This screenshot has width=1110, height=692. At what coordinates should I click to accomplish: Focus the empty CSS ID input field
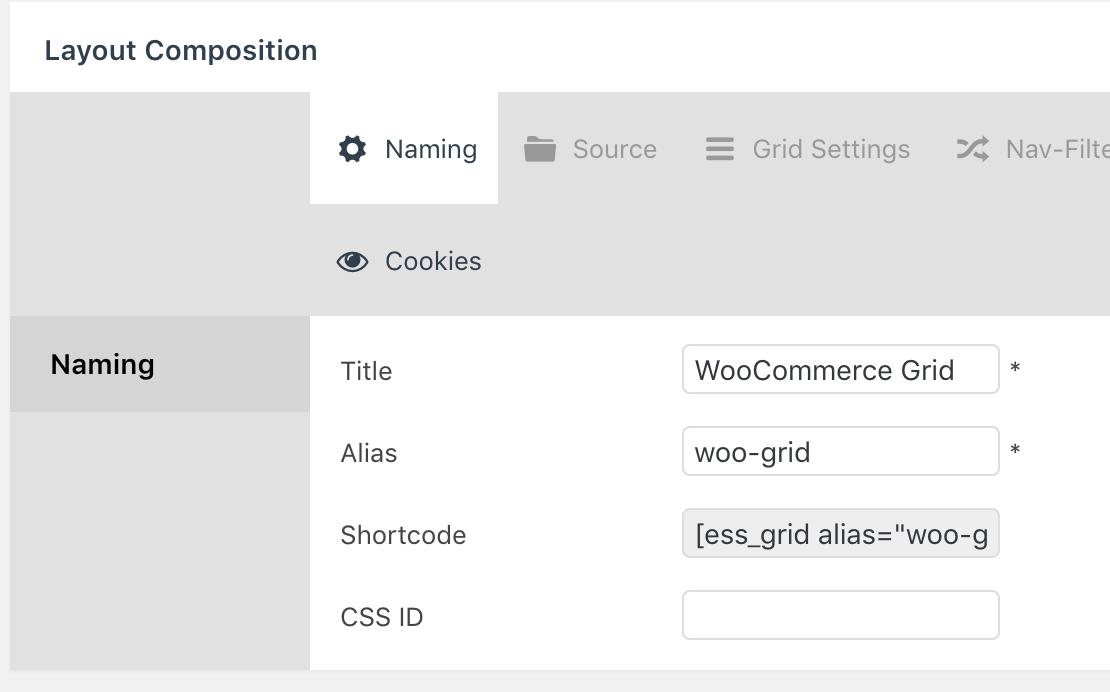[x=840, y=615]
